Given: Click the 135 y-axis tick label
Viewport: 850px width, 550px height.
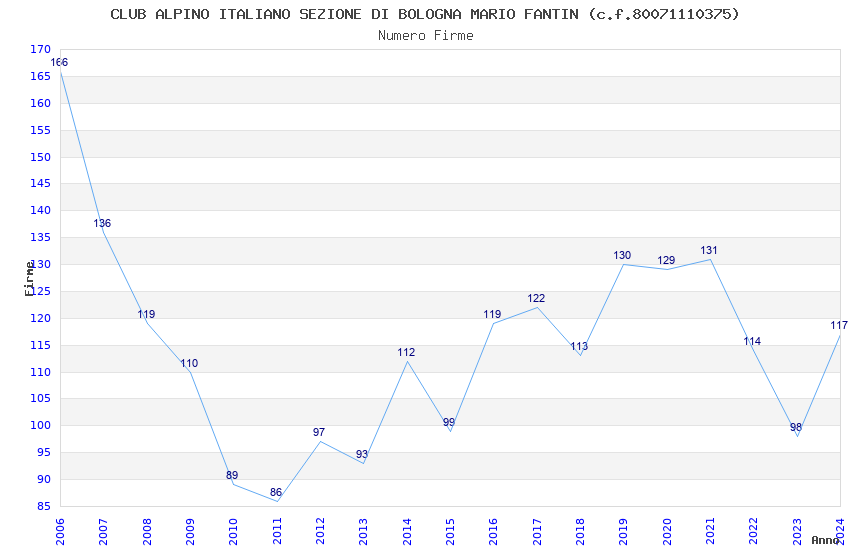Looking at the screenshot, I should click(x=41, y=237).
